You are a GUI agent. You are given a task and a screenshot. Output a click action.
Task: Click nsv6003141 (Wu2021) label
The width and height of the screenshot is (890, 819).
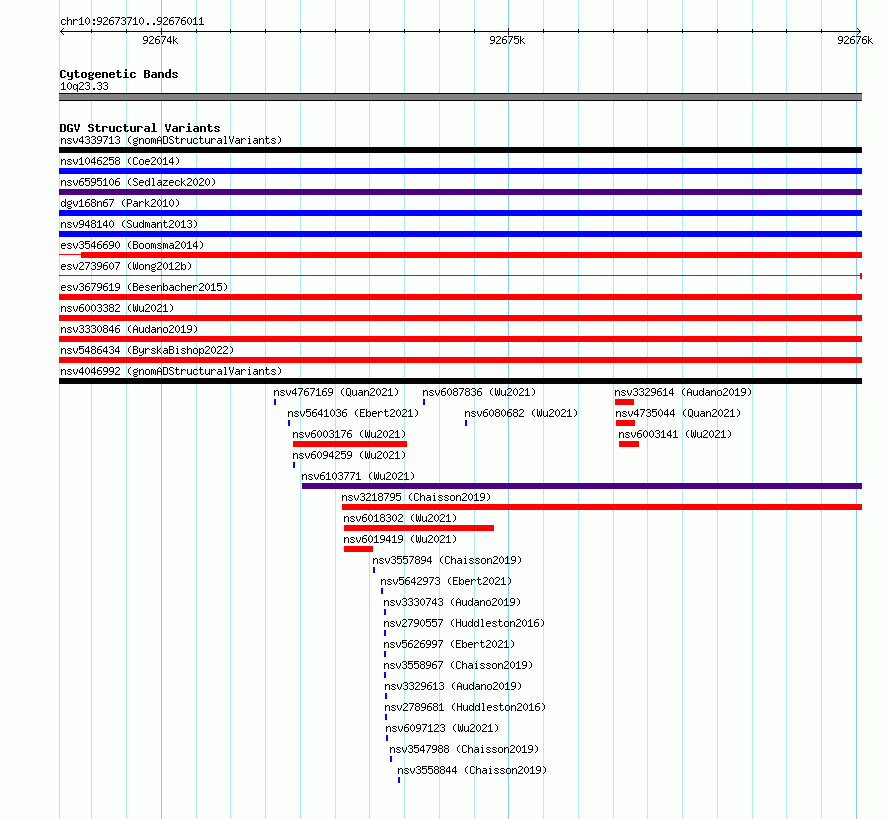675,434
